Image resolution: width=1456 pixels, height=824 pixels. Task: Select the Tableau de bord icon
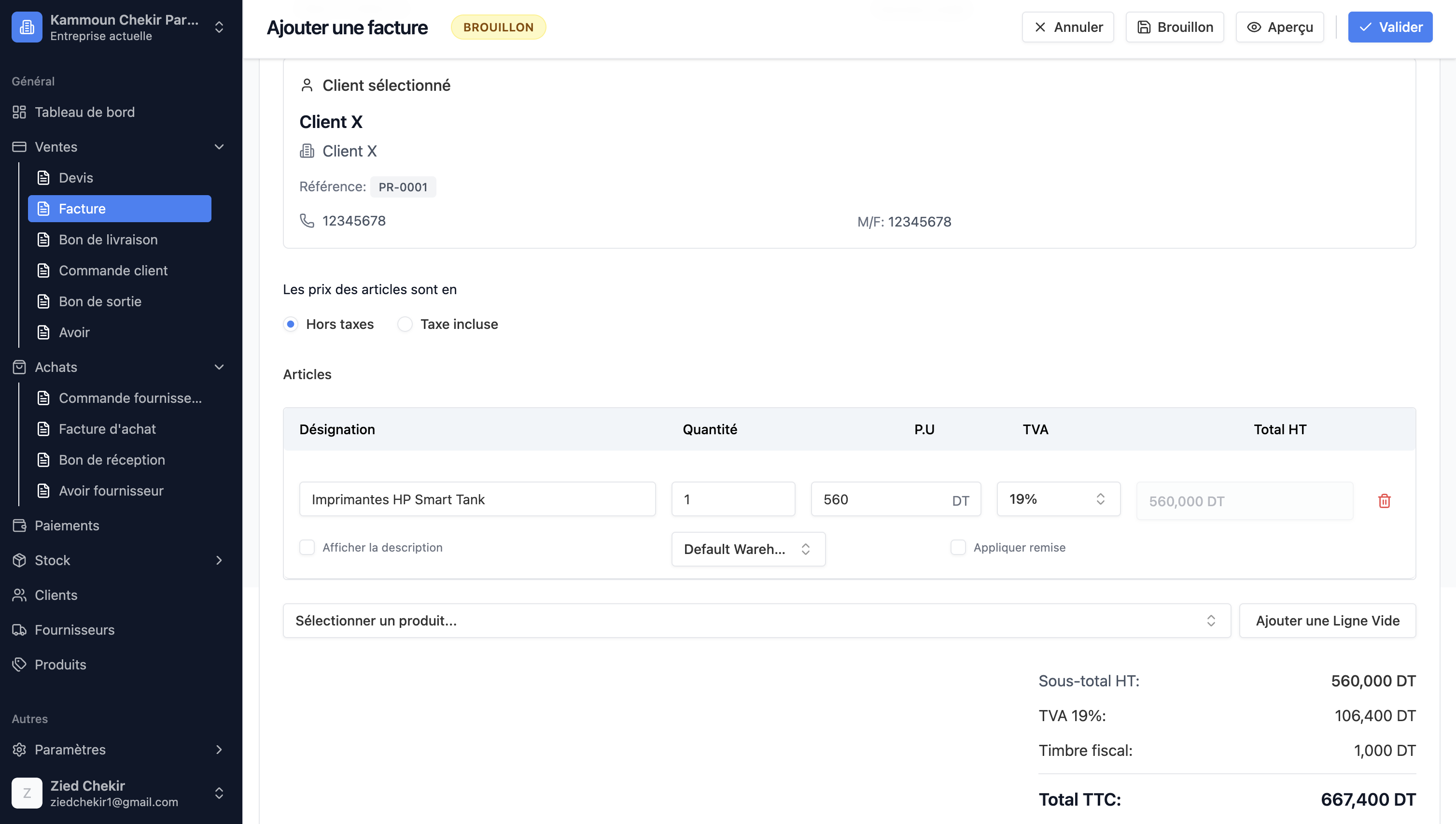(19, 112)
